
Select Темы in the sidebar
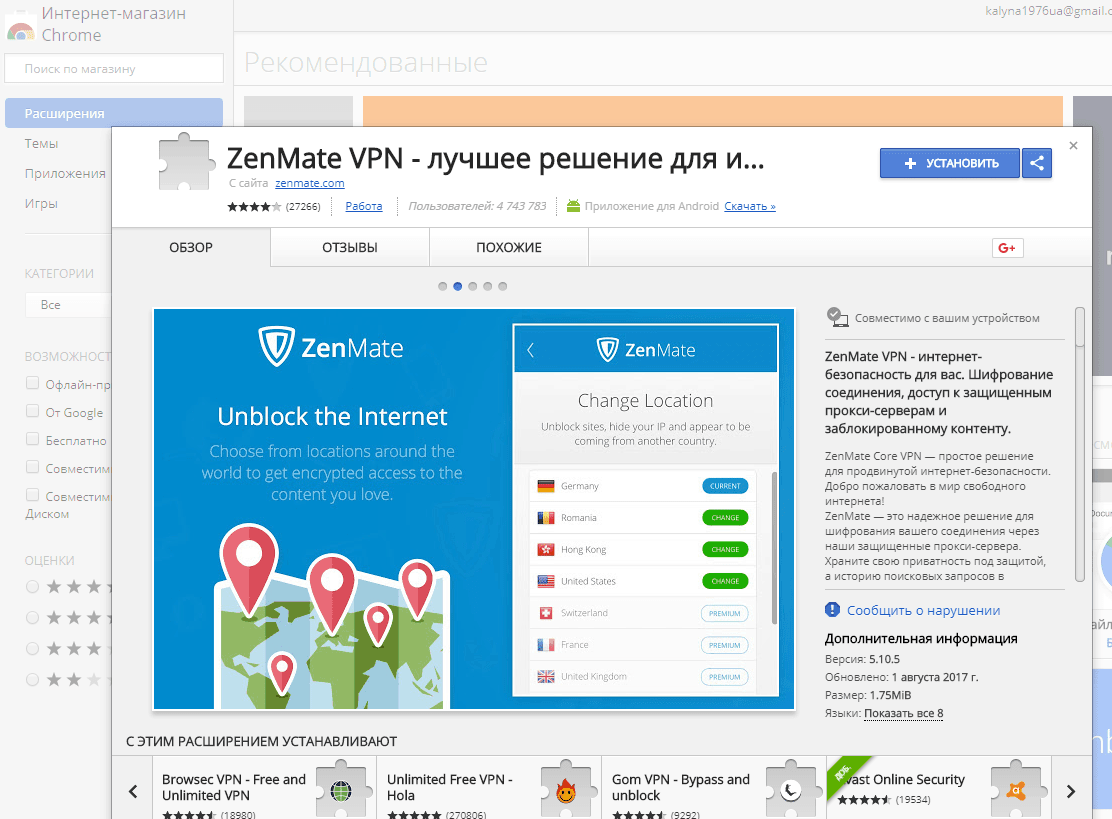[41, 143]
